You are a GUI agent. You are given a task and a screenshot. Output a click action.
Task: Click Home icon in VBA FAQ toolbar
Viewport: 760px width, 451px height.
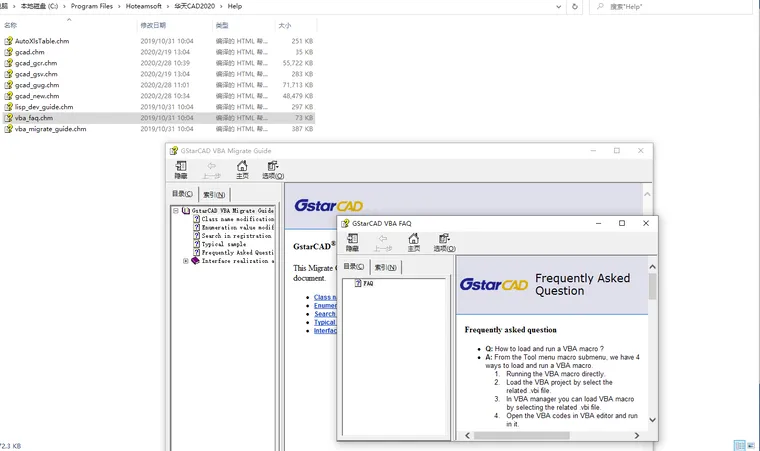(x=413, y=242)
